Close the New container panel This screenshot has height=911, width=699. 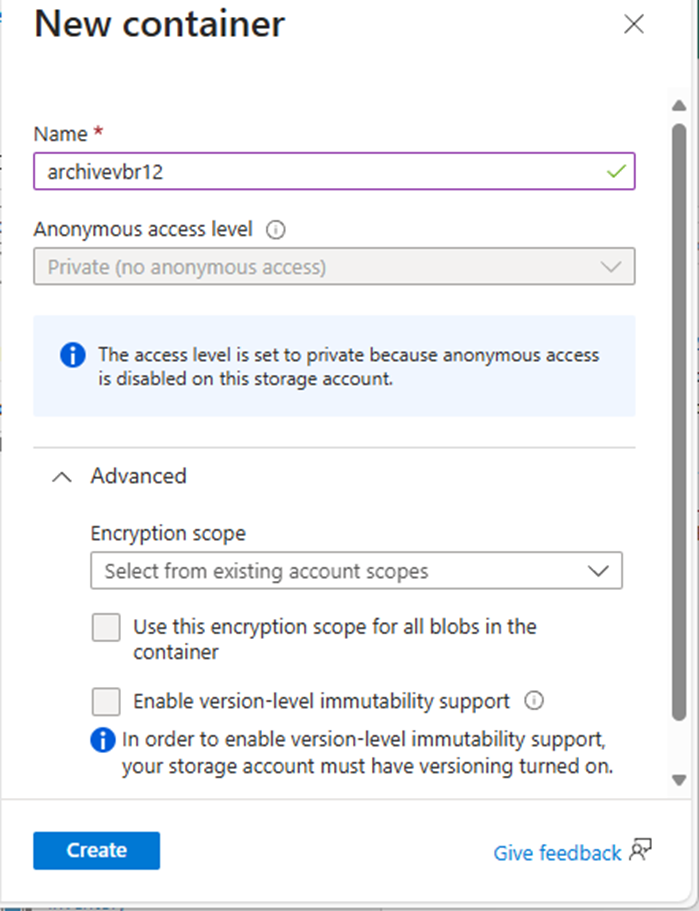(x=633, y=24)
